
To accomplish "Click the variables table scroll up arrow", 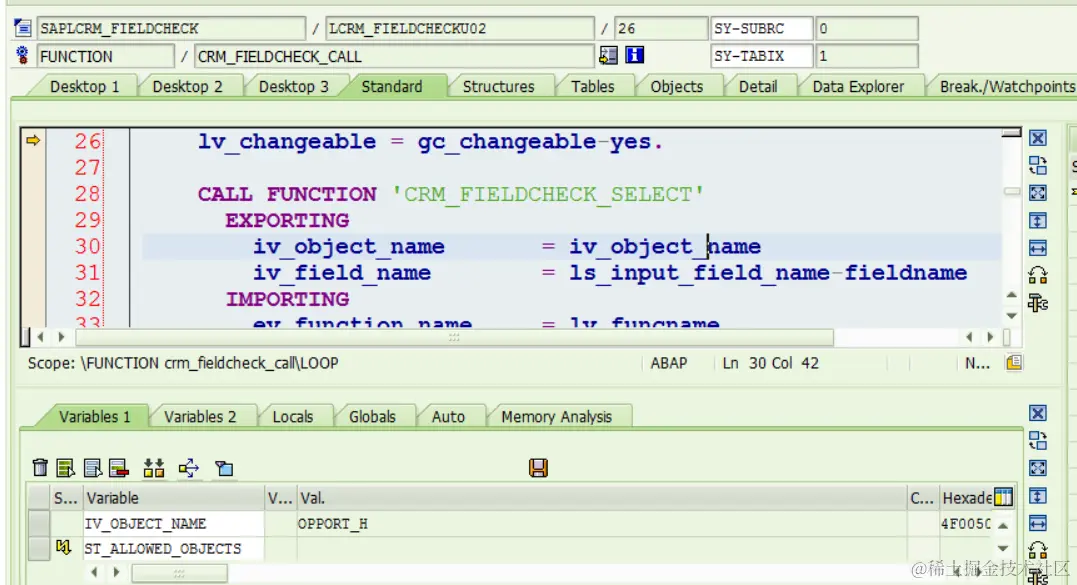I will [1003, 526].
